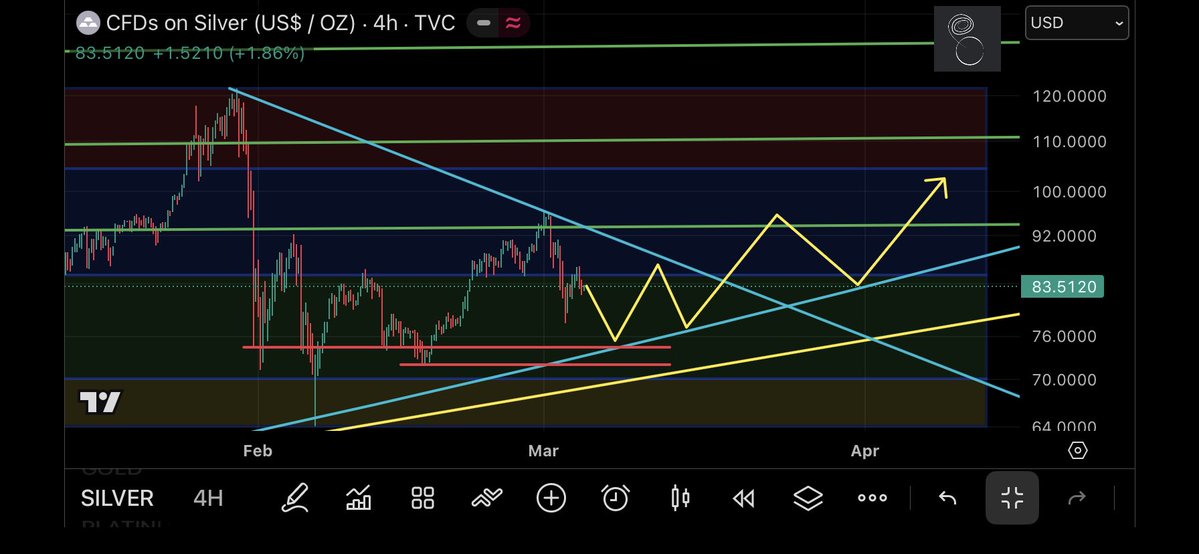Image resolution: width=1199 pixels, height=554 pixels.
Task: Open the USD currency dropdown
Action: click(1077, 23)
